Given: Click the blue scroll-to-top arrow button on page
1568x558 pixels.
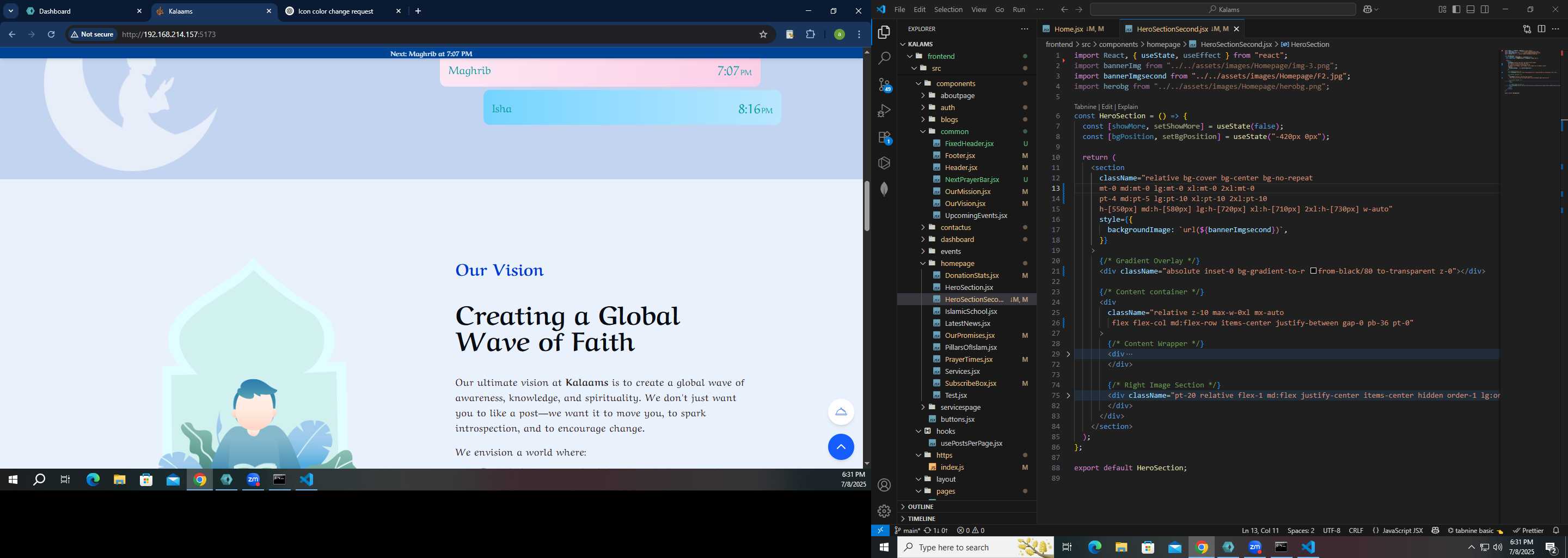Looking at the screenshot, I should (841, 447).
